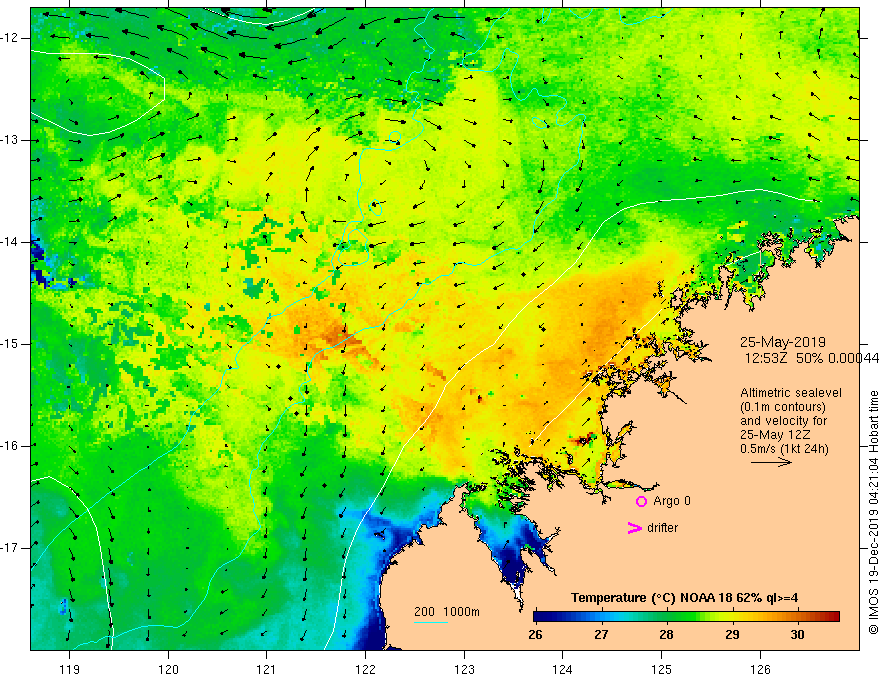This screenshot has height=680, width=880.
Task: Click the longitude axis label 119
Action: click(69, 669)
